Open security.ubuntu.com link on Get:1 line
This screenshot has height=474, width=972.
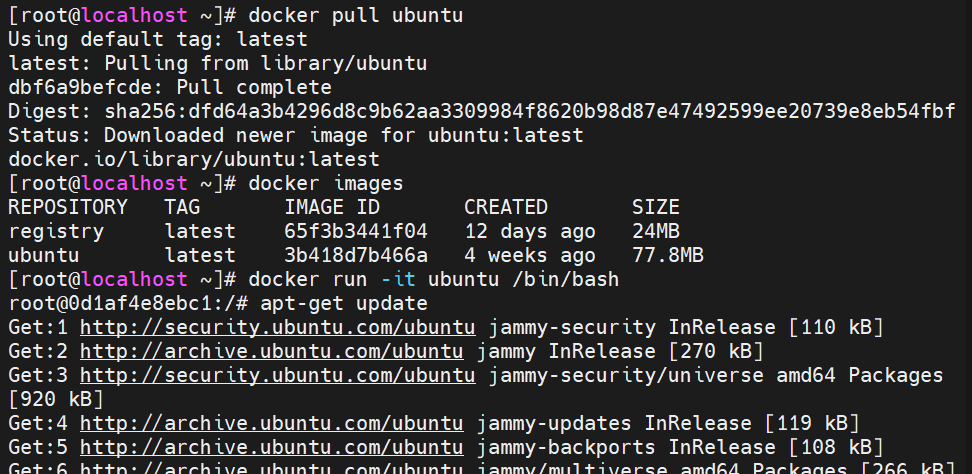(x=278, y=327)
